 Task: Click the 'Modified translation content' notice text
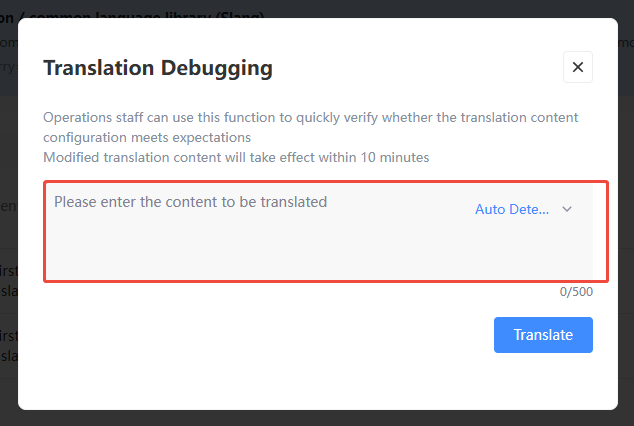pos(236,157)
